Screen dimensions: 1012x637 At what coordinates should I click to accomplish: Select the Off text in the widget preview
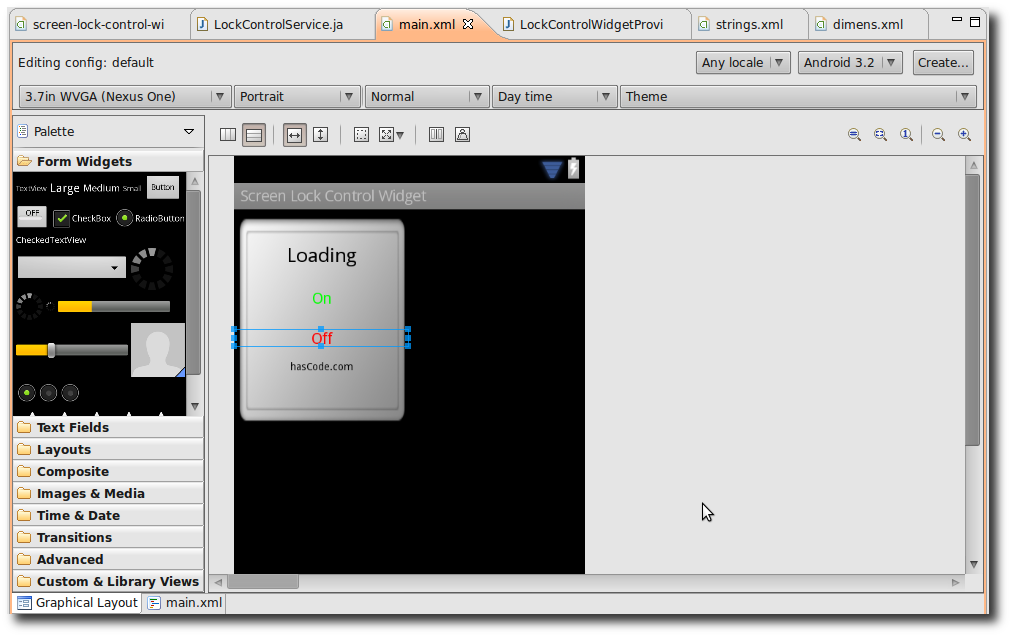[x=321, y=338]
